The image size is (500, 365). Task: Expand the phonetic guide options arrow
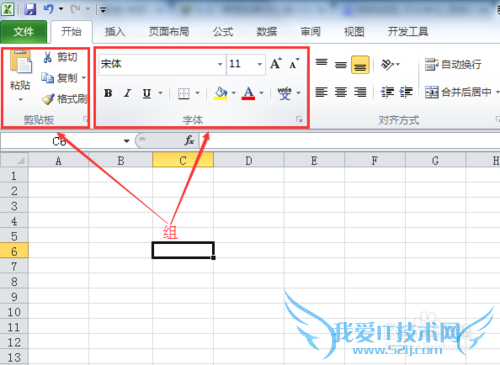tap(298, 93)
